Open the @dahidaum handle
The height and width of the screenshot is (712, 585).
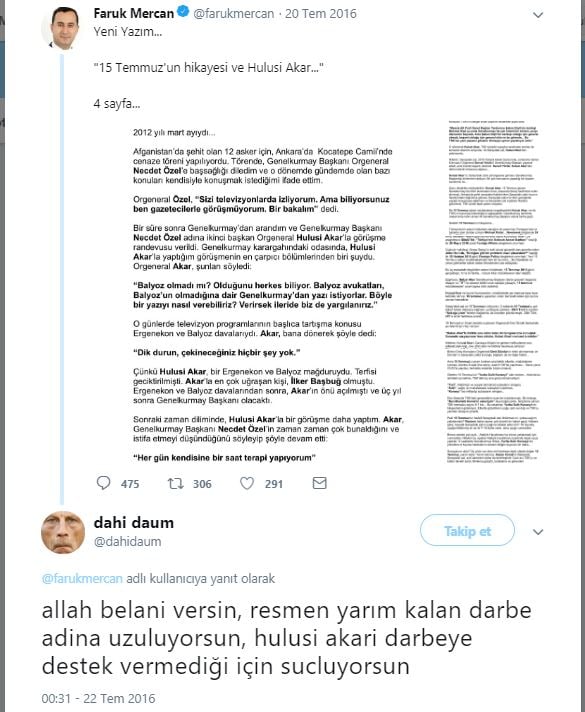click(x=127, y=541)
